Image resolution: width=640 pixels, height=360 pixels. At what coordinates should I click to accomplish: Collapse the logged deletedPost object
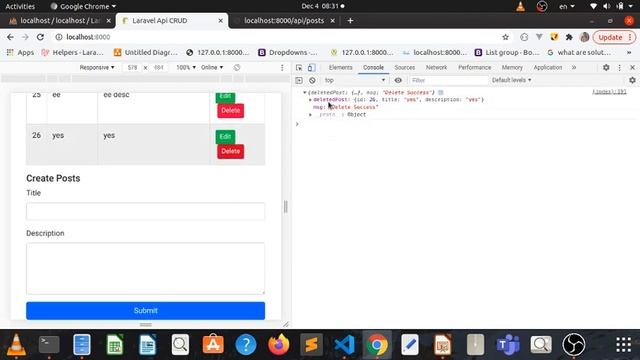304,93
